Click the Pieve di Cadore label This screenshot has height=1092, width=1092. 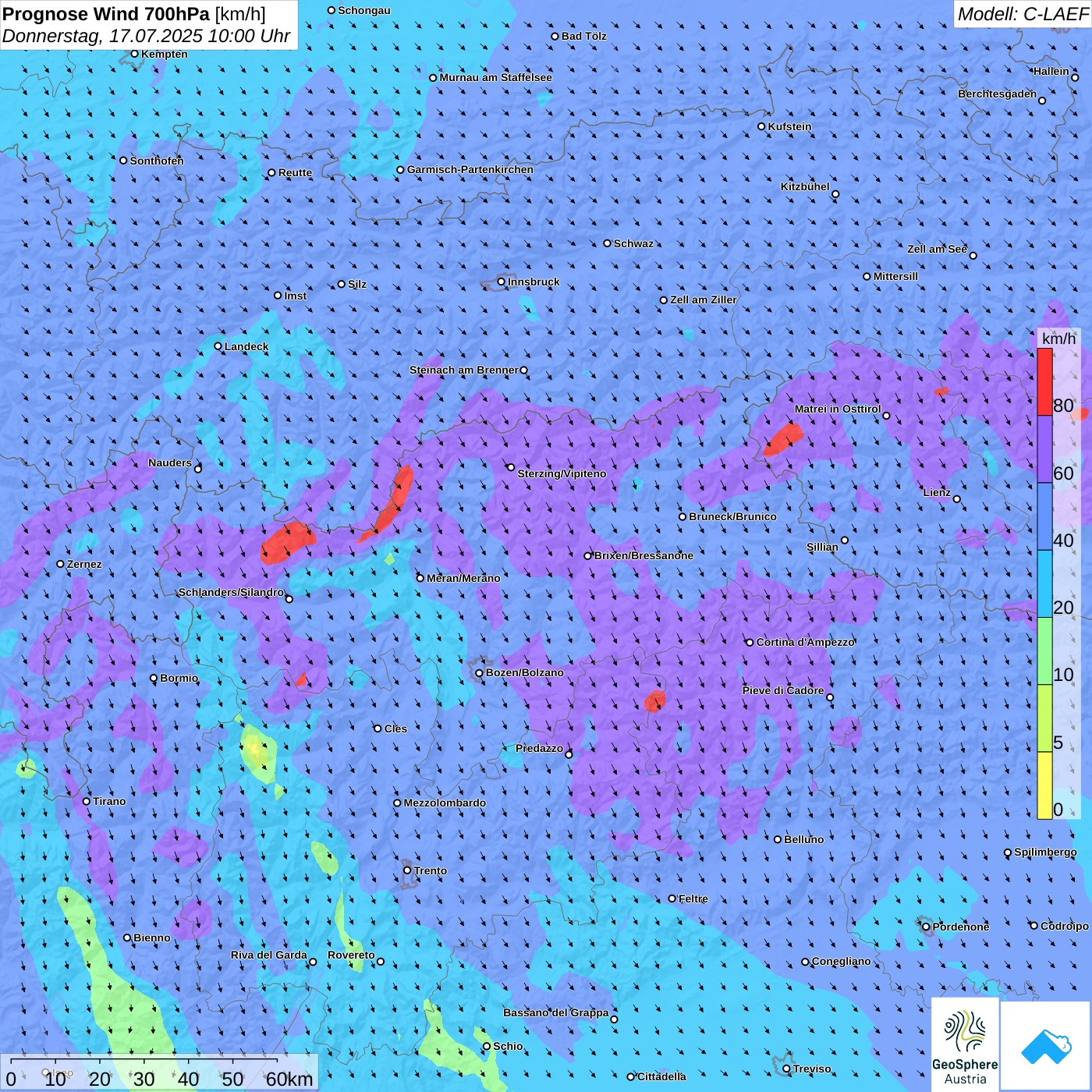coord(783,690)
